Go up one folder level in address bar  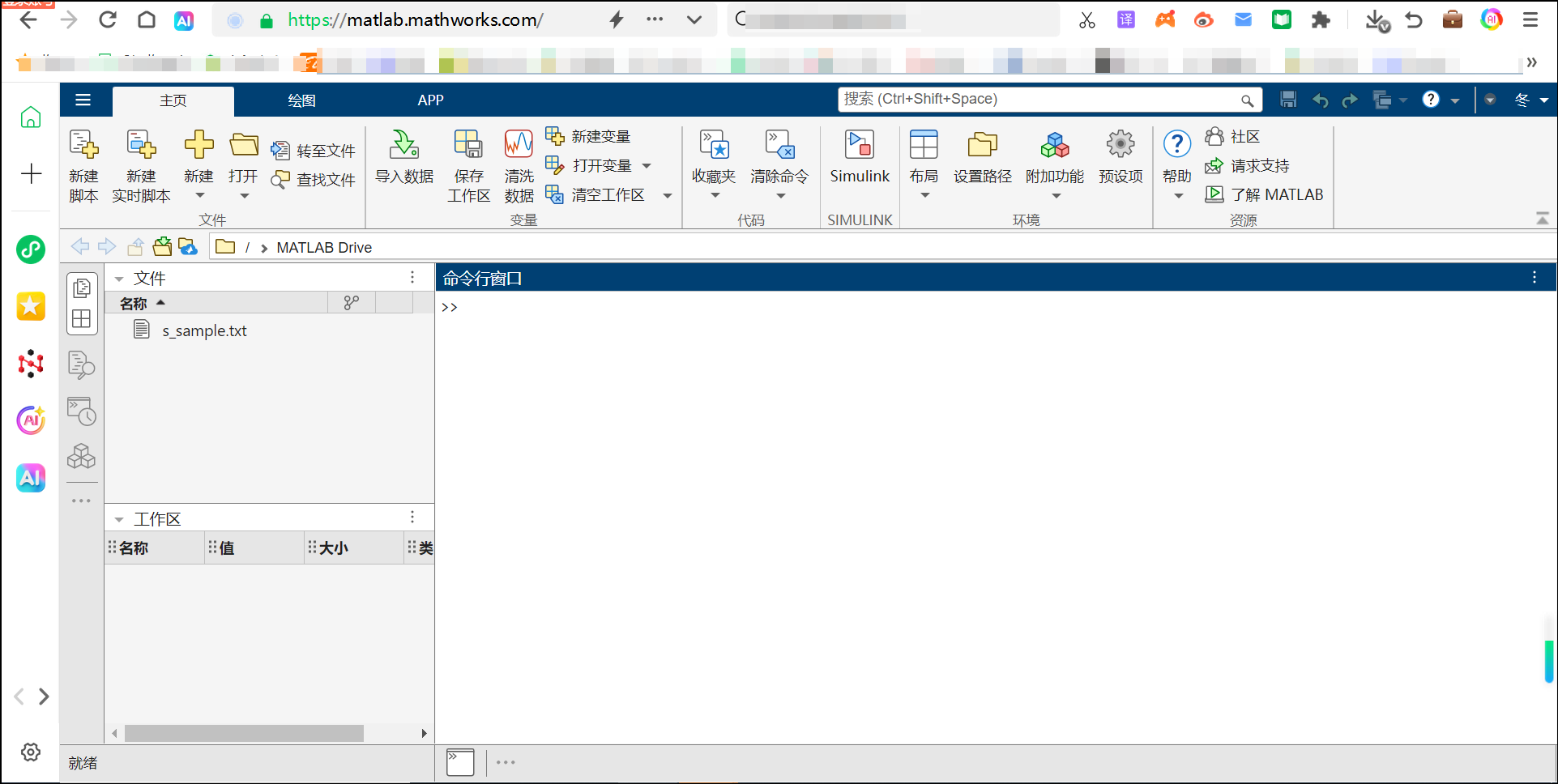[x=135, y=247]
